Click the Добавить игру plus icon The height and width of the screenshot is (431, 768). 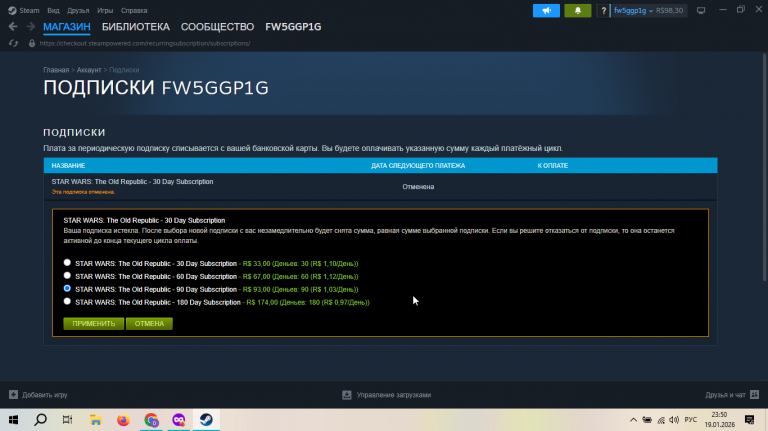pyautogui.click(x=13, y=395)
